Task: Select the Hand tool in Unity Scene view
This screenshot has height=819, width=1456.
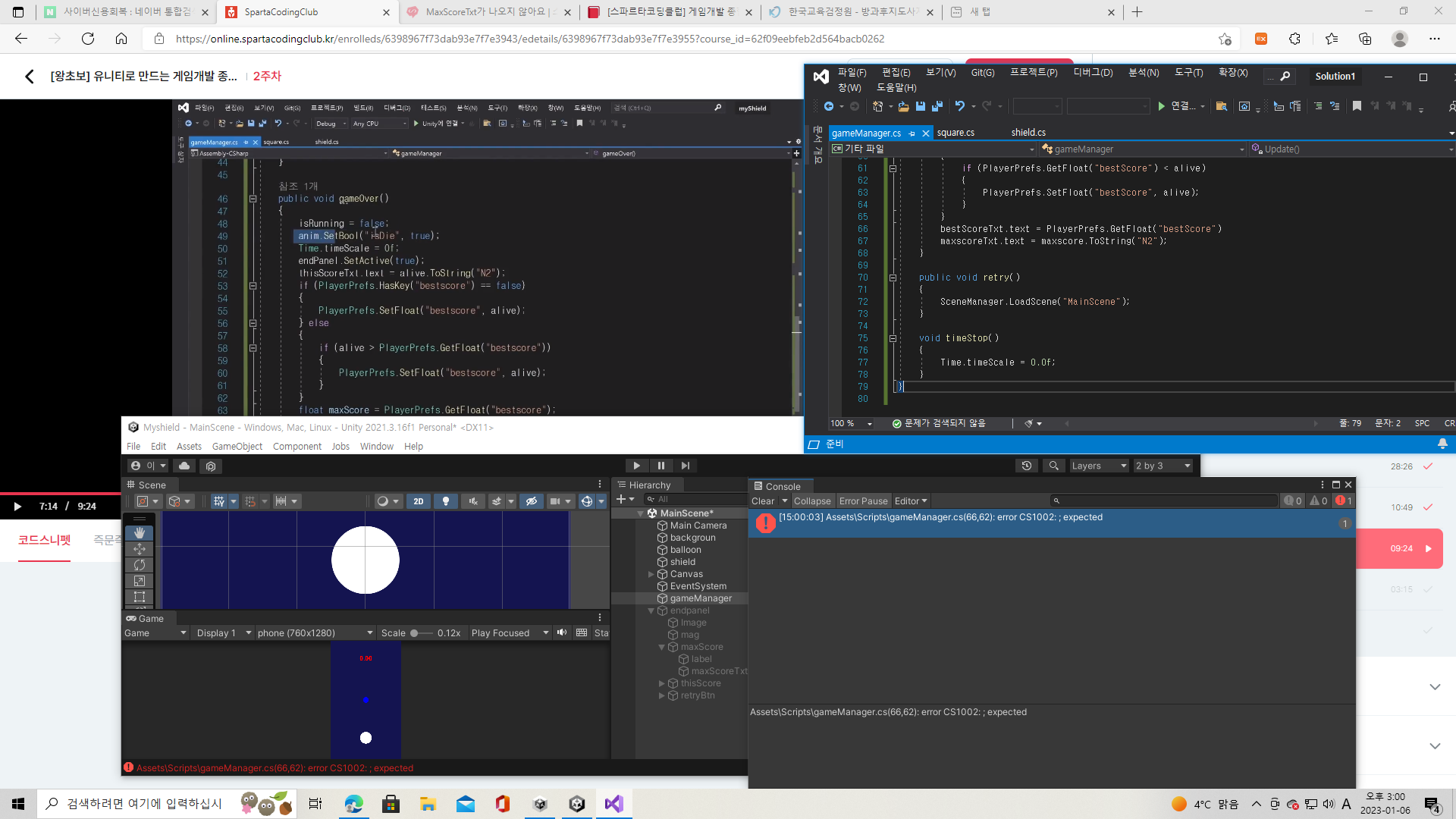Action: point(140,533)
